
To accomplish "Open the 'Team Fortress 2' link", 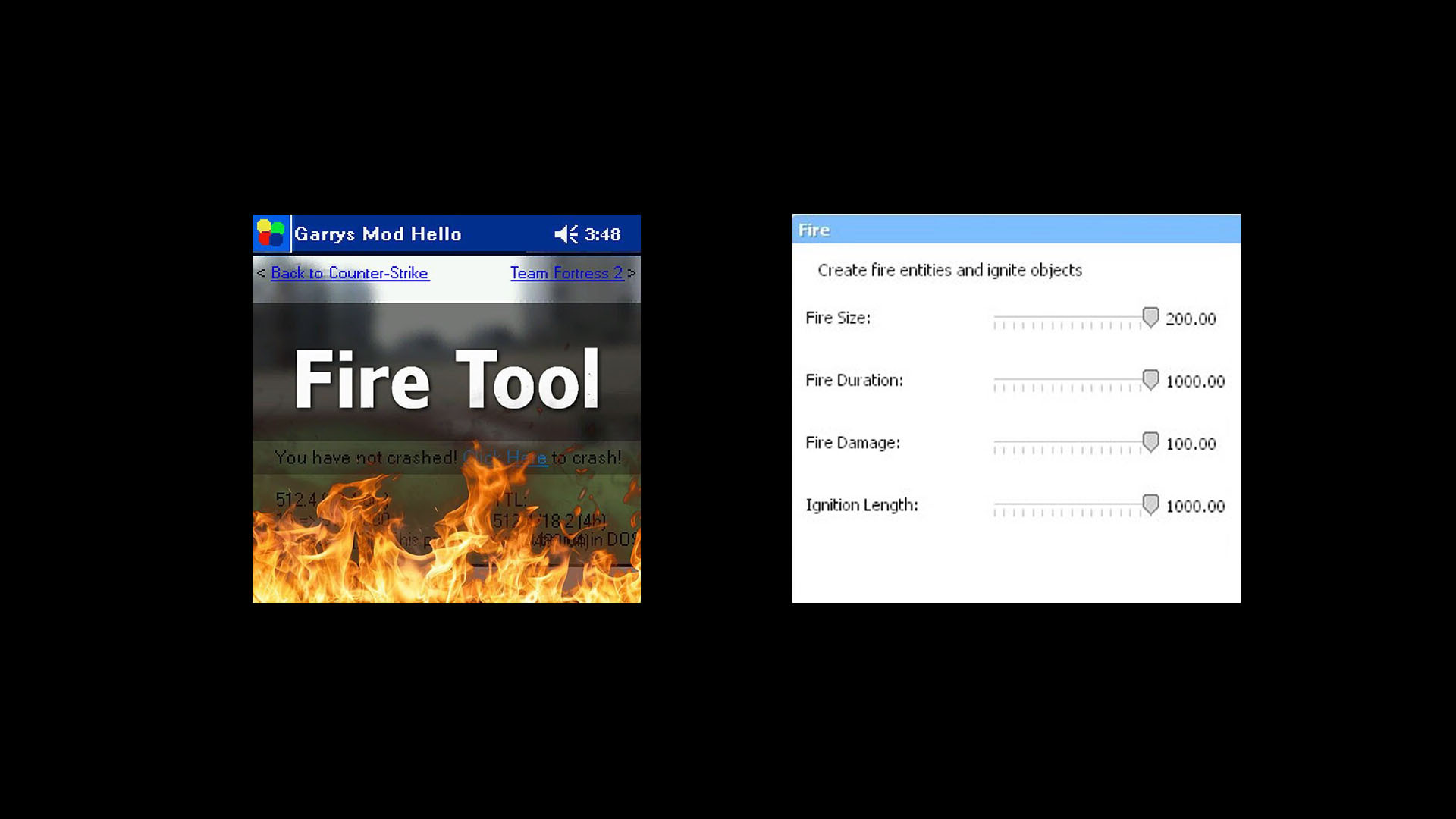I will [566, 273].
